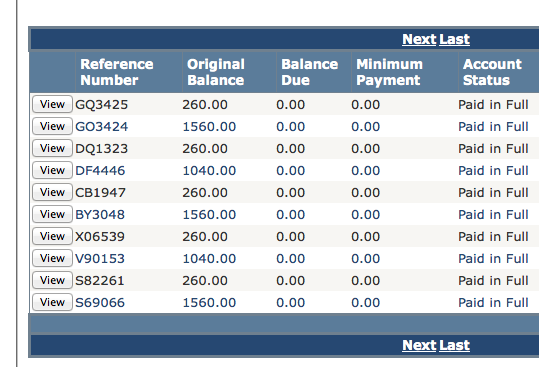Click bottom Next pagination link
Viewport: 539px width, 367px height.
coord(419,345)
